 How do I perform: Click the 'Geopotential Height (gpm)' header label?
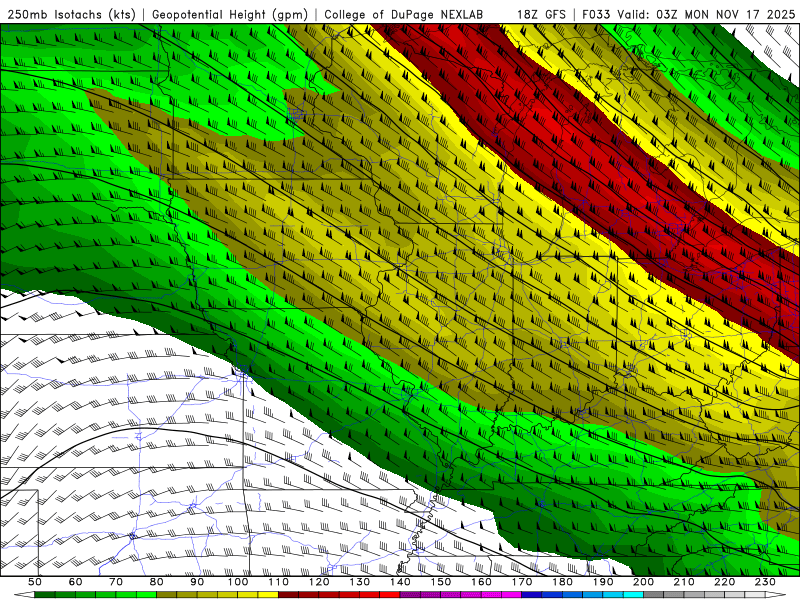[230, 14]
